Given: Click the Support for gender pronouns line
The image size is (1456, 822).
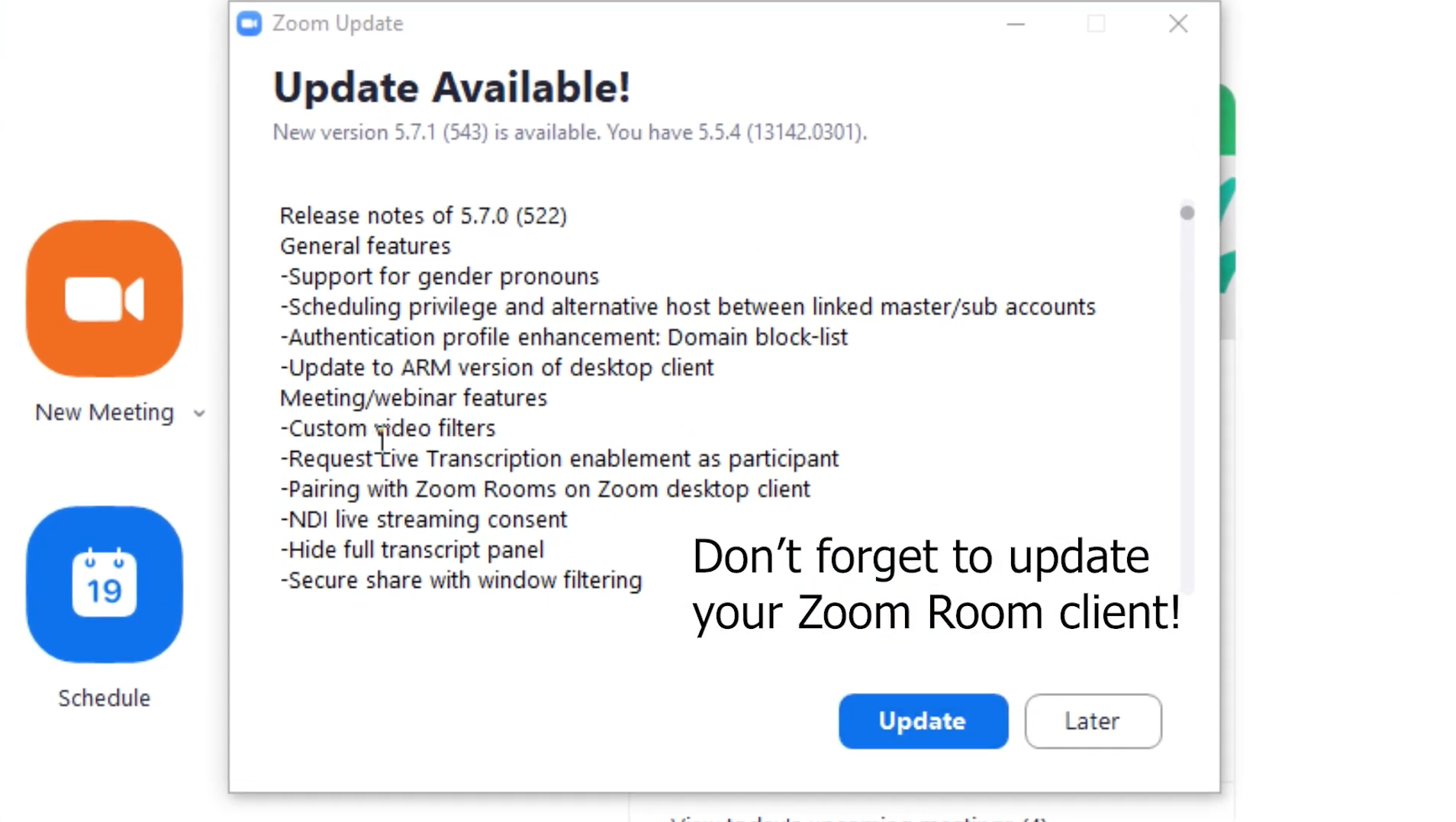Looking at the screenshot, I should coord(440,276).
